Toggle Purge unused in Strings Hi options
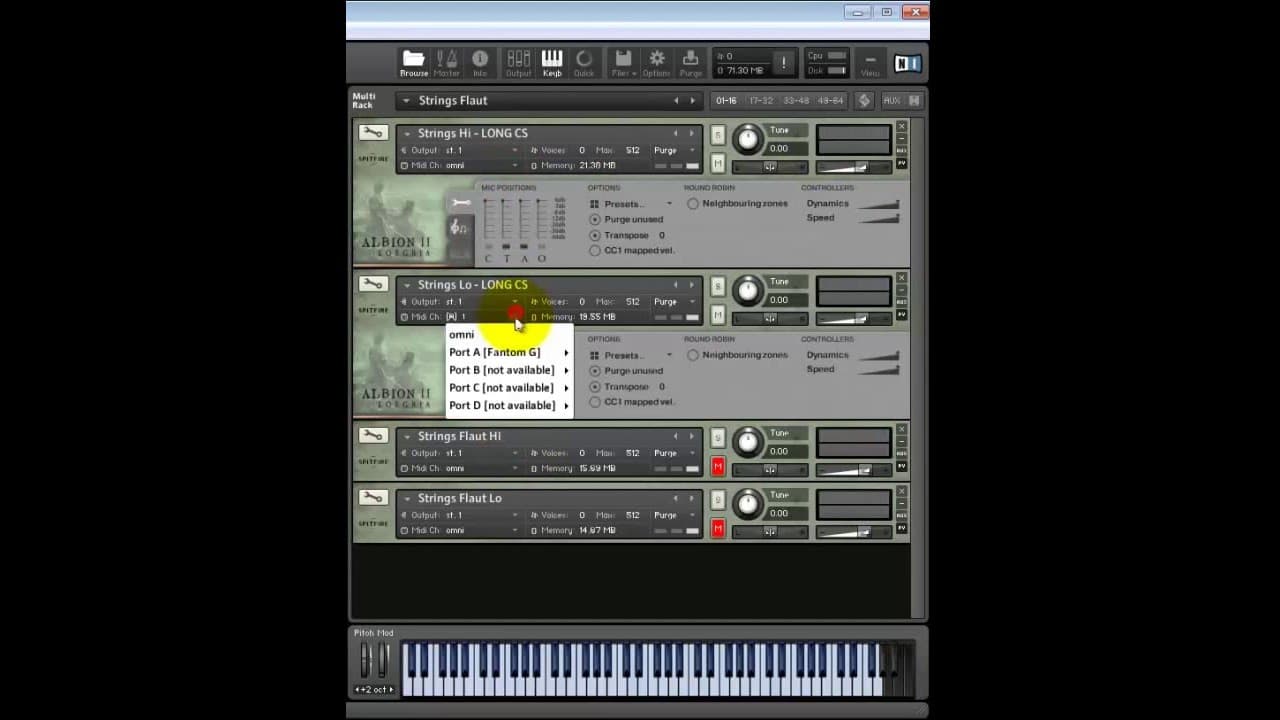 pyautogui.click(x=595, y=219)
